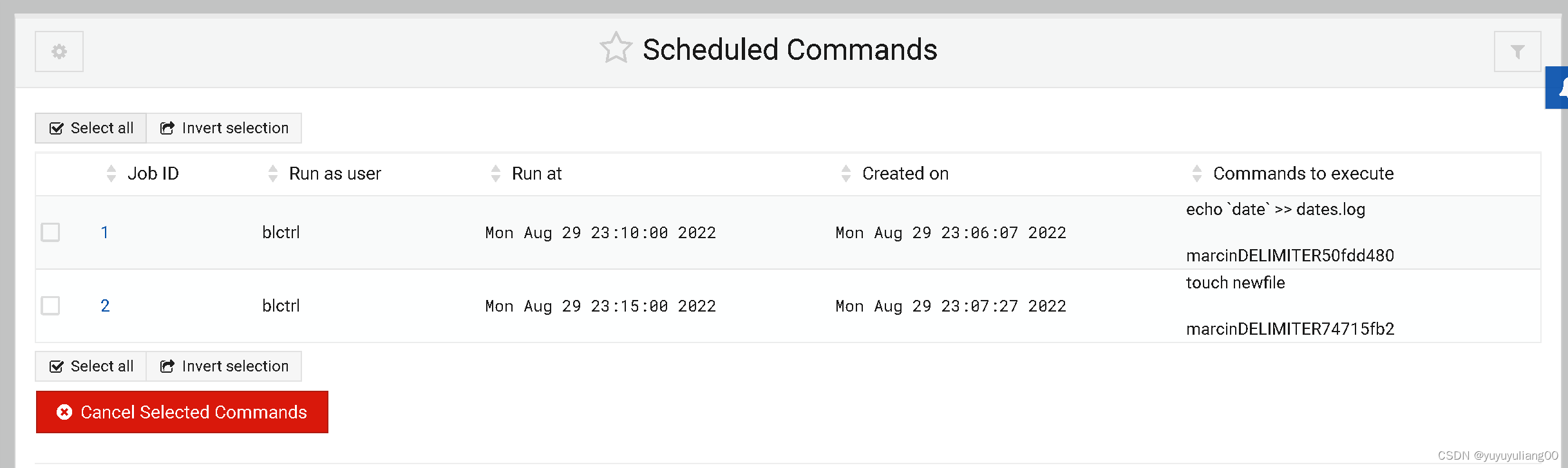
Task: Click the checkmark icon in bottom Select all button
Action: pyautogui.click(x=57, y=366)
